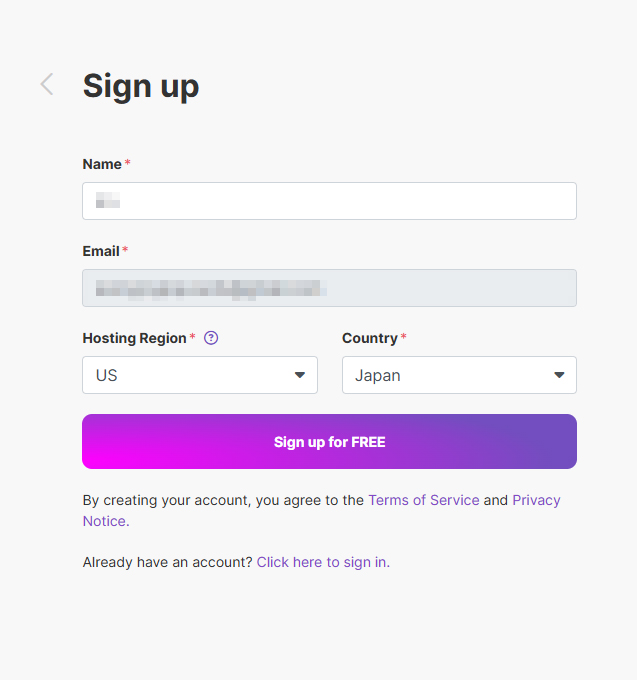Click the Sign up page heading
The width and height of the screenshot is (637, 680).
pyautogui.click(x=141, y=86)
